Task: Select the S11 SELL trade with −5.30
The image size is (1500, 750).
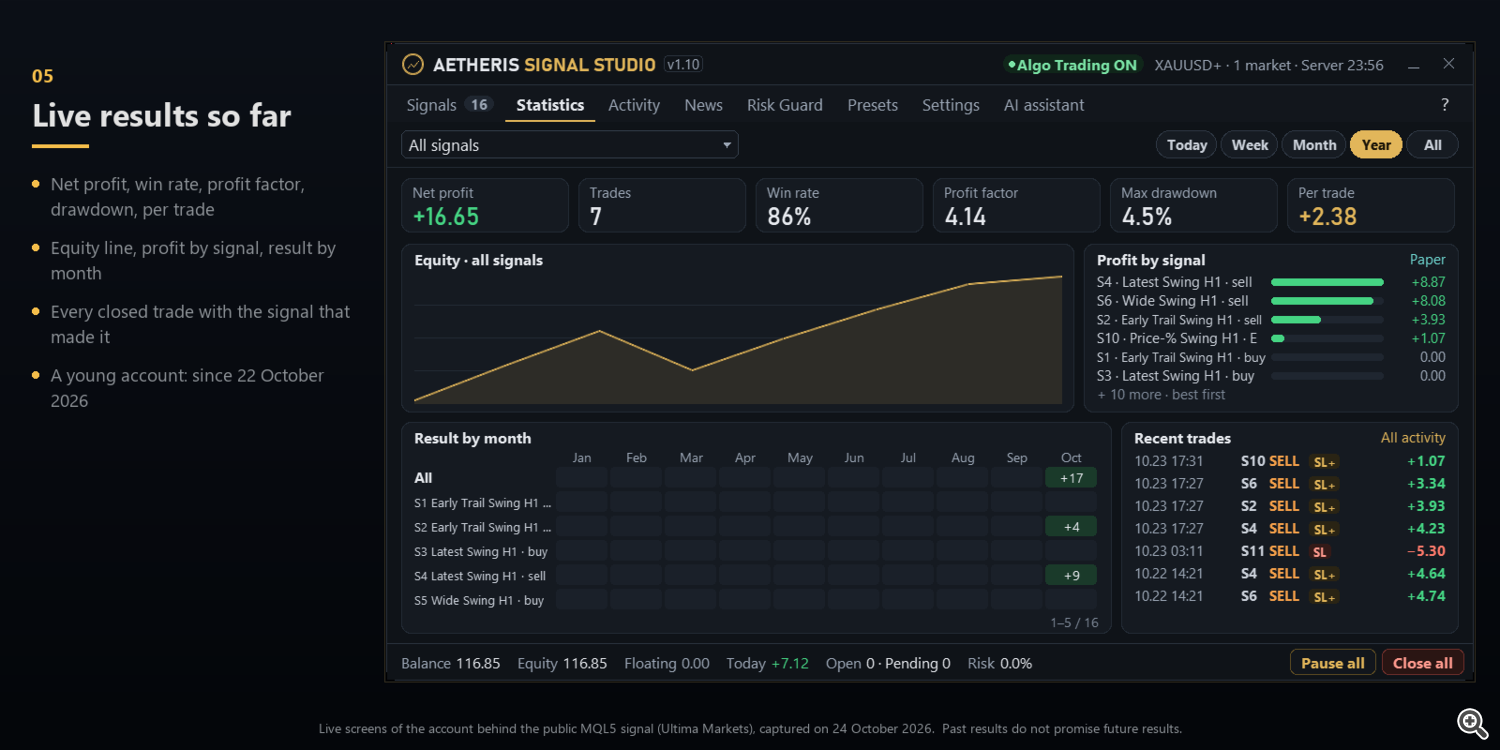Action: tap(1290, 552)
